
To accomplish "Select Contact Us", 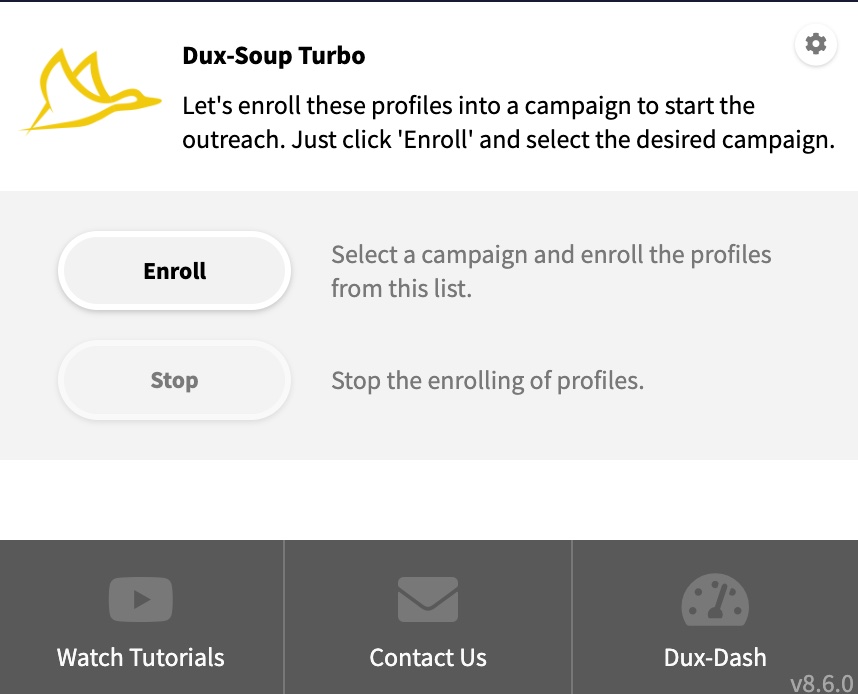I will click(428, 657).
